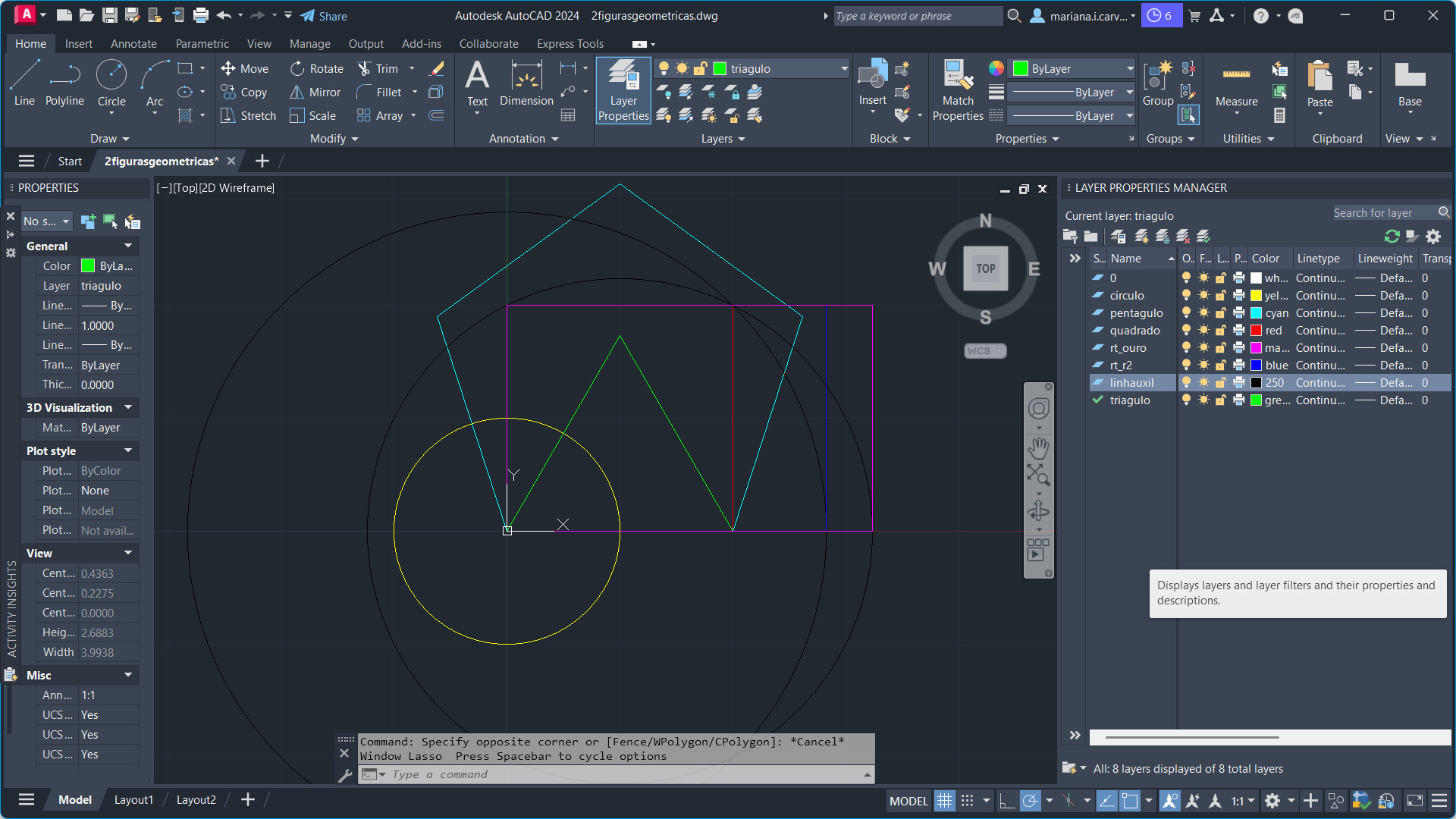This screenshot has height=819, width=1456.
Task: Toggle lock on the quadrado layer
Action: click(1221, 330)
